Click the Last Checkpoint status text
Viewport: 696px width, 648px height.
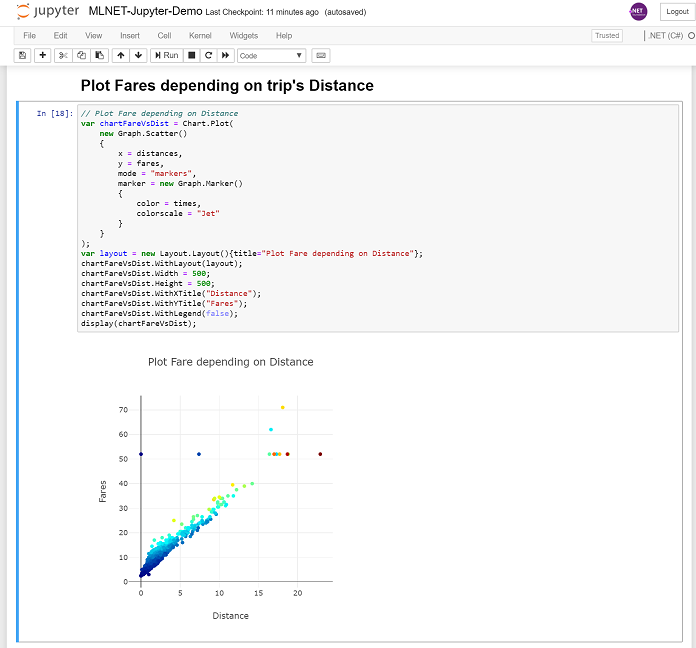point(262,12)
